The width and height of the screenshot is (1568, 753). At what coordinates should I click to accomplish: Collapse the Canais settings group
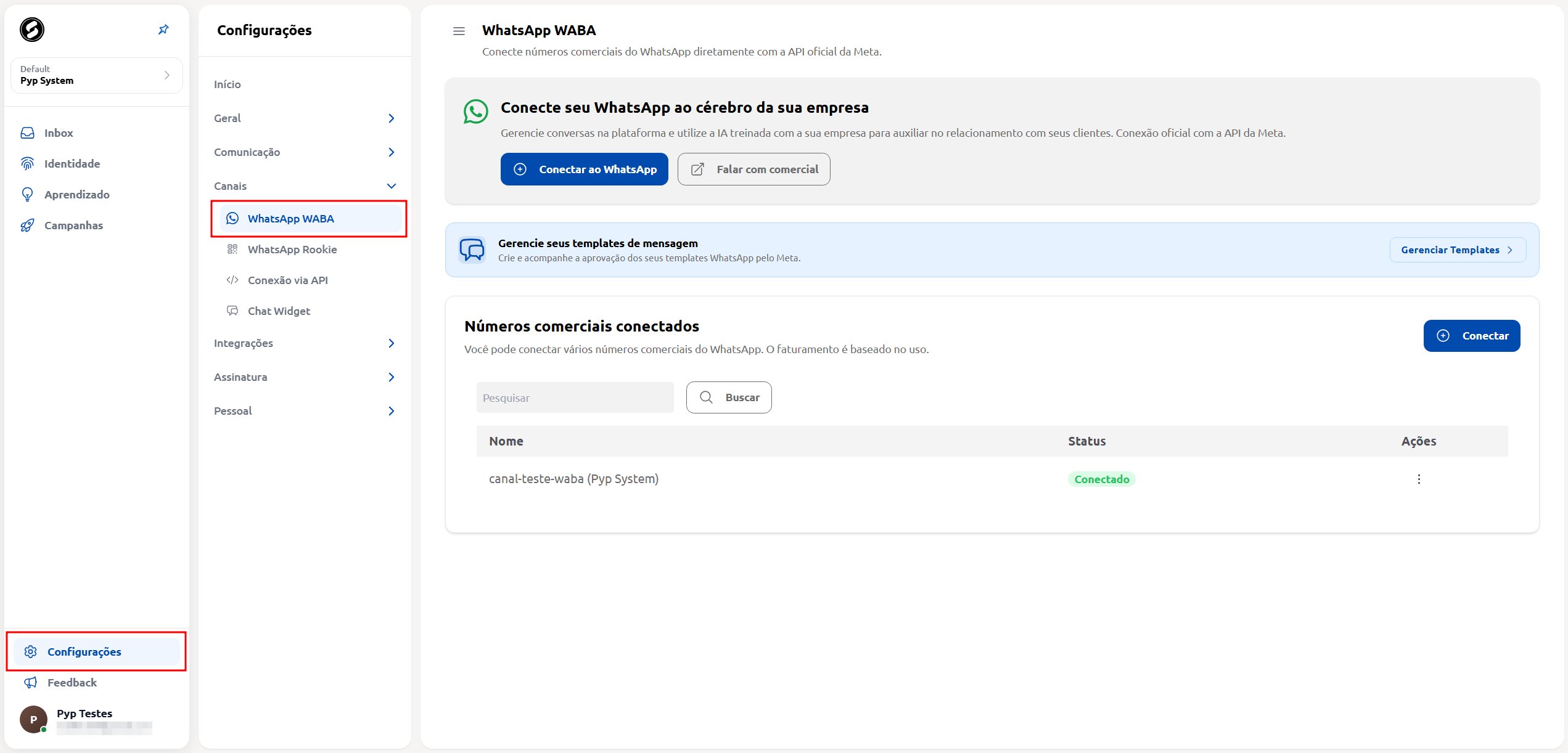click(x=305, y=186)
